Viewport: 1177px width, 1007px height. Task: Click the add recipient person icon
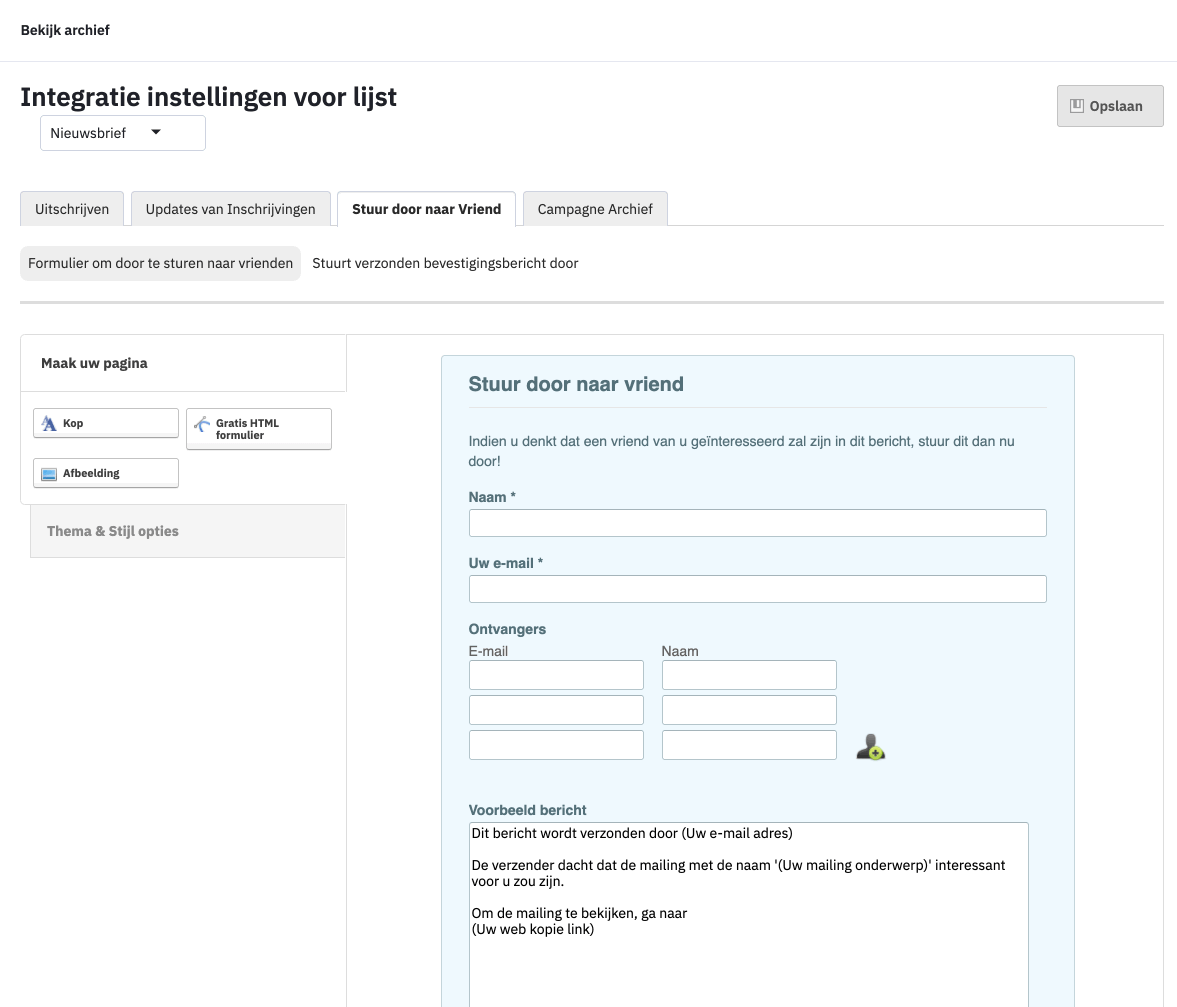click(871, 747)
